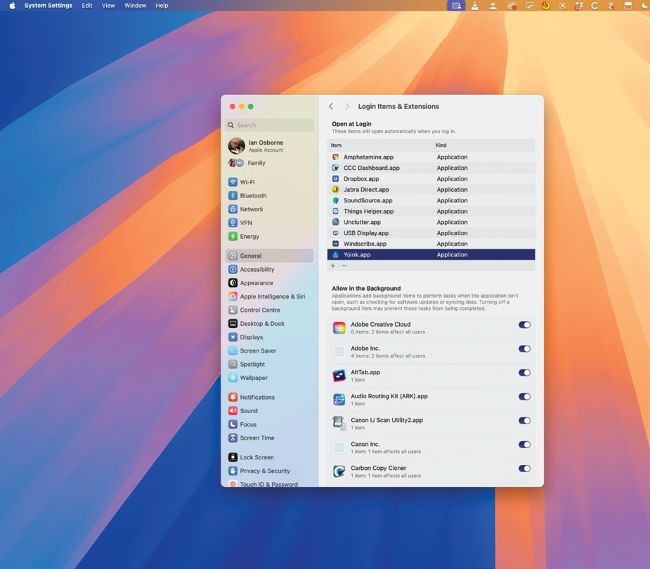Click the Touch ID & Password sidebar item
The height and width of the screenshot is (569, 650).
pyautogui.click(x=269, y=484)
